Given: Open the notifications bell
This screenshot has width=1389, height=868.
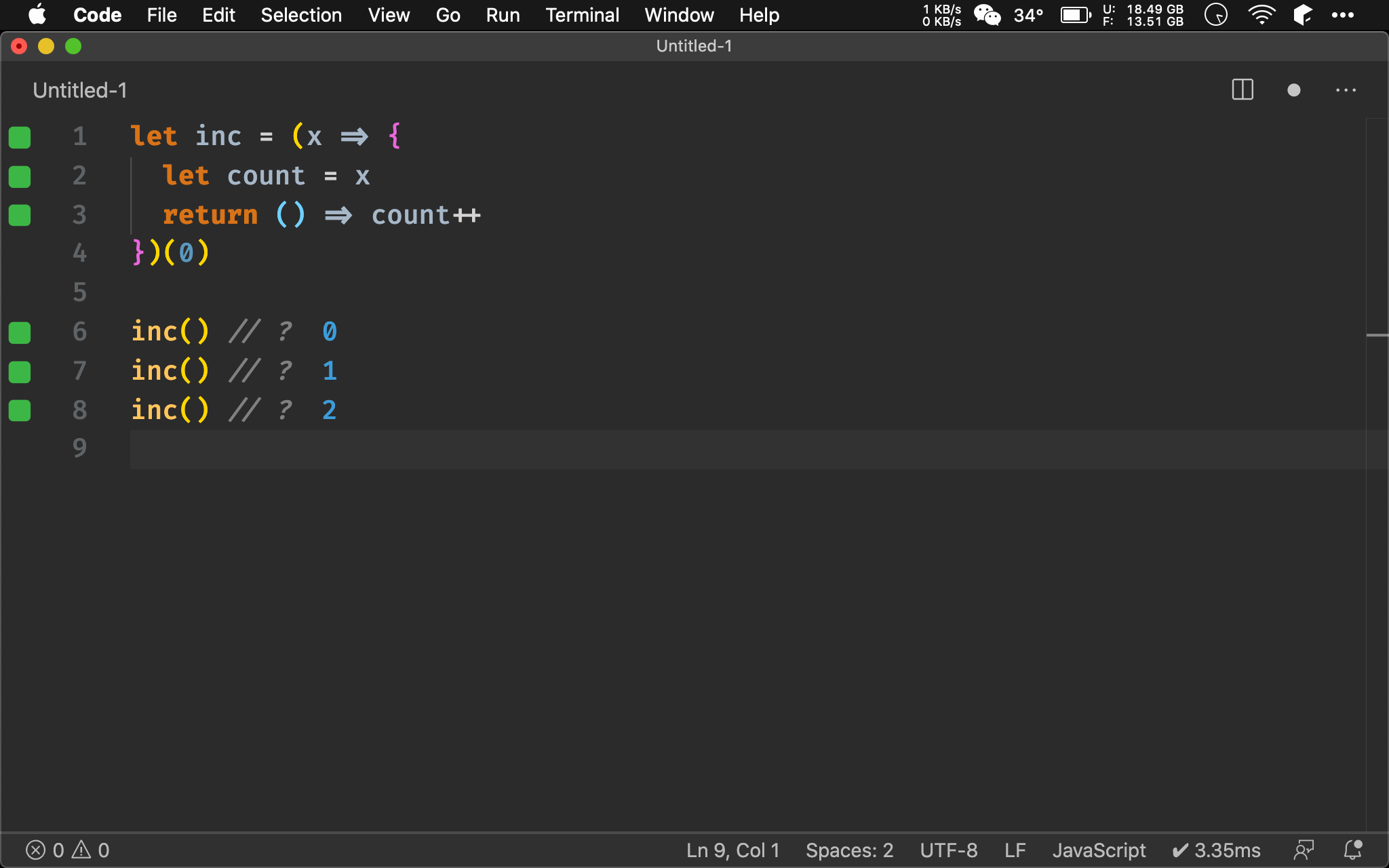Looking at the screenshot, I should tap(1353, 850).
